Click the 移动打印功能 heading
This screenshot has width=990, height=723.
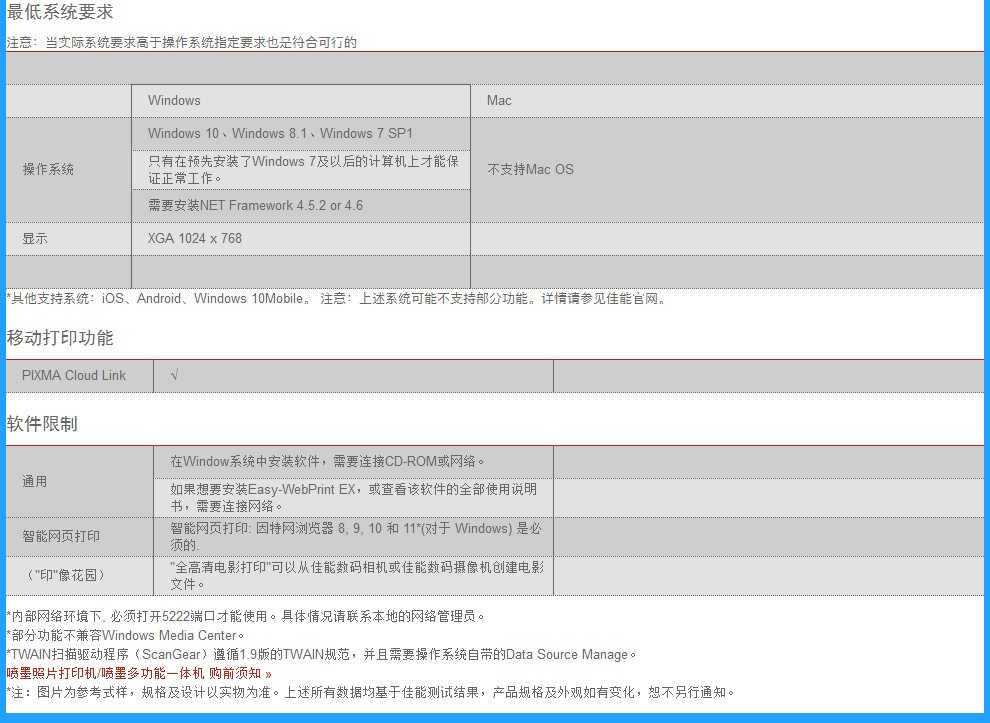[60, 338]
